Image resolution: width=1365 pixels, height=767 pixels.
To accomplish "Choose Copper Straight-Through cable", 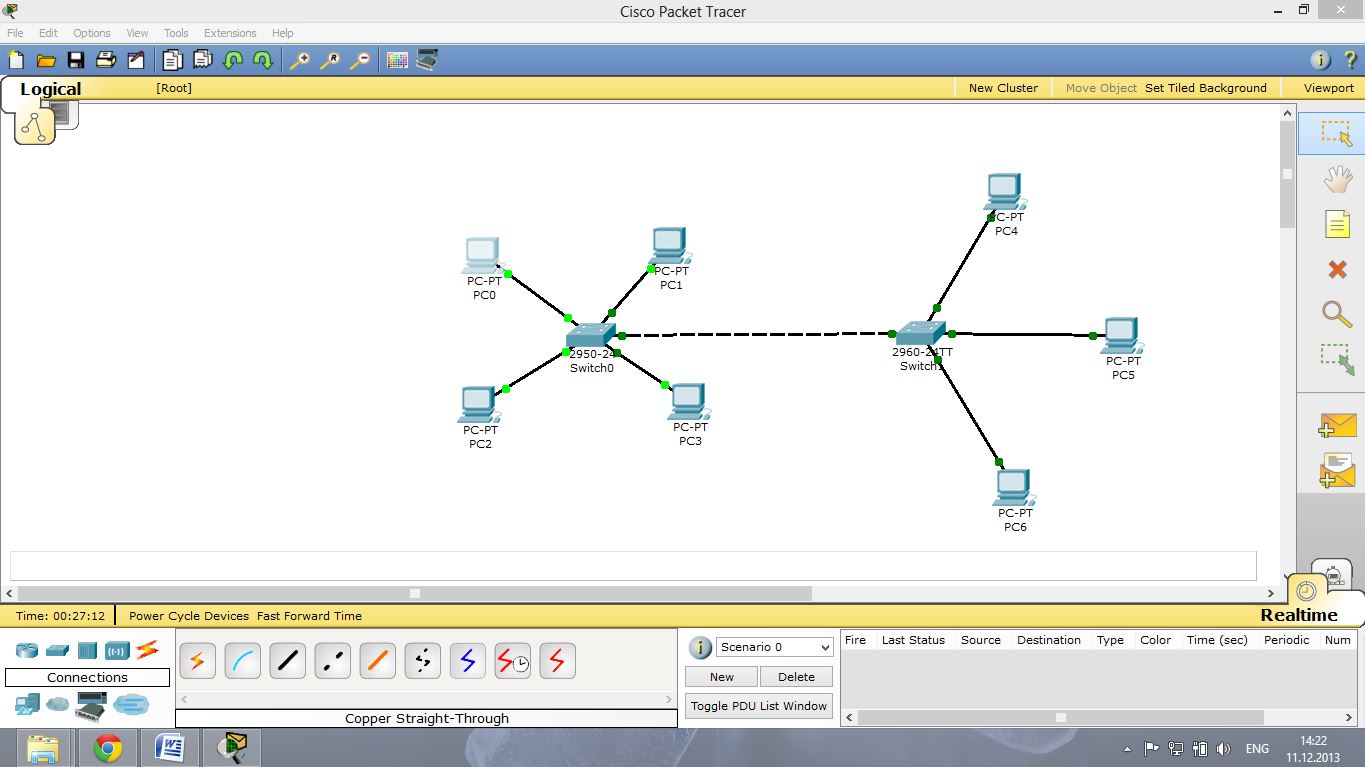I will coord(287,661).
